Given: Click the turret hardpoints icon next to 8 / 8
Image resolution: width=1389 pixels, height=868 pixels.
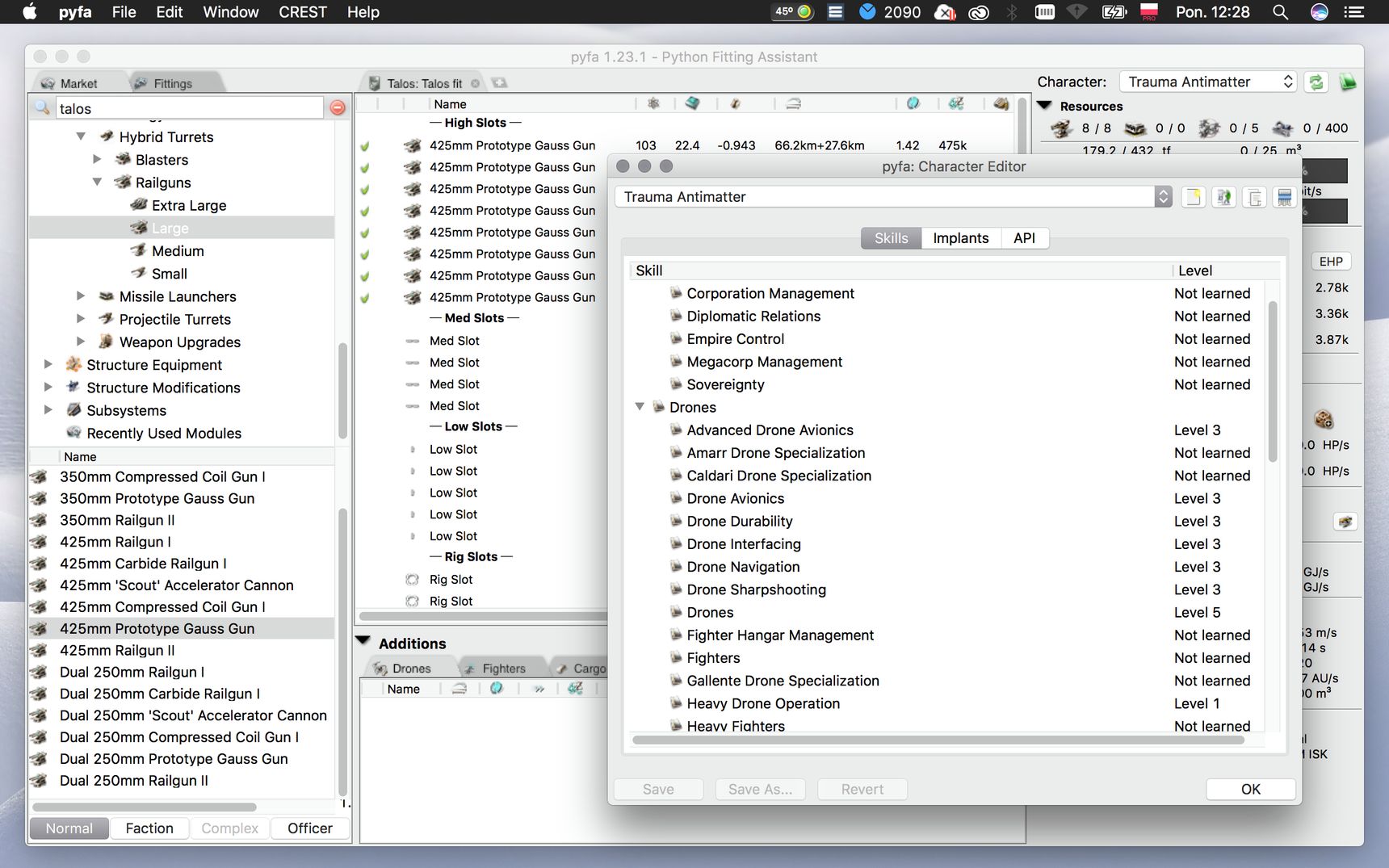Looking at the screenshot, I should 1061,128.
